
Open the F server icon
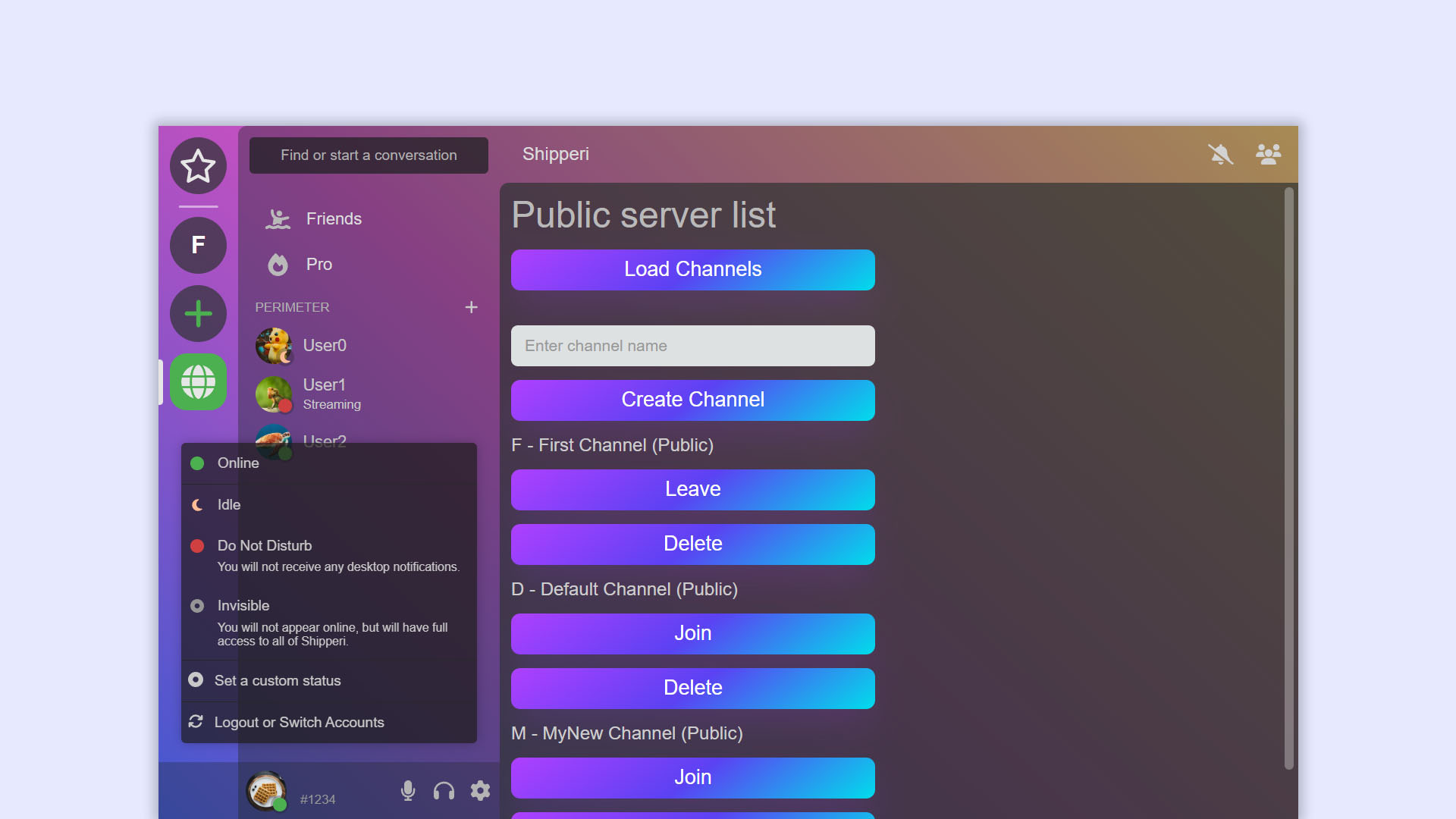(x=198, y=245)
